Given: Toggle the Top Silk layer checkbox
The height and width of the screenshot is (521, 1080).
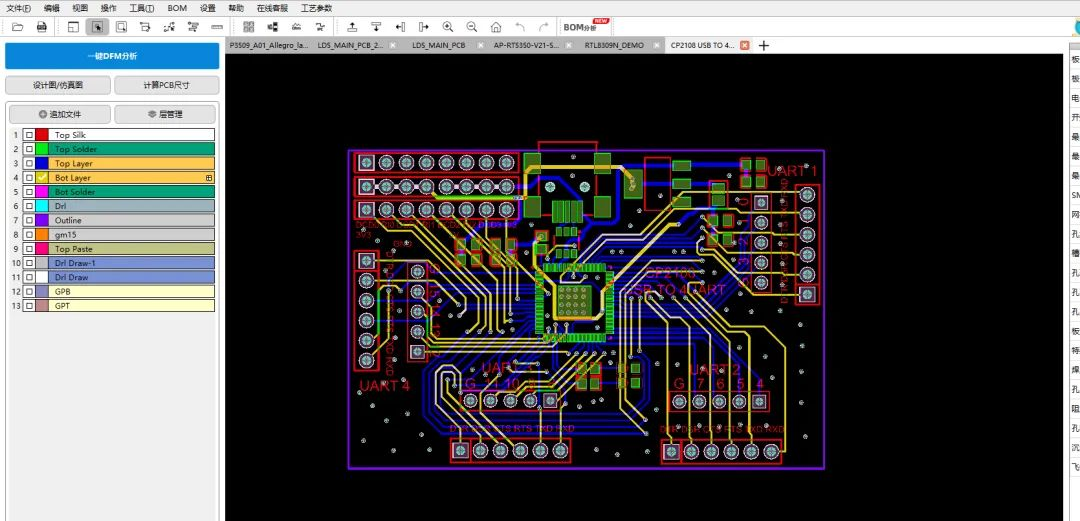Looking at the screenshot, I should 29,135.
